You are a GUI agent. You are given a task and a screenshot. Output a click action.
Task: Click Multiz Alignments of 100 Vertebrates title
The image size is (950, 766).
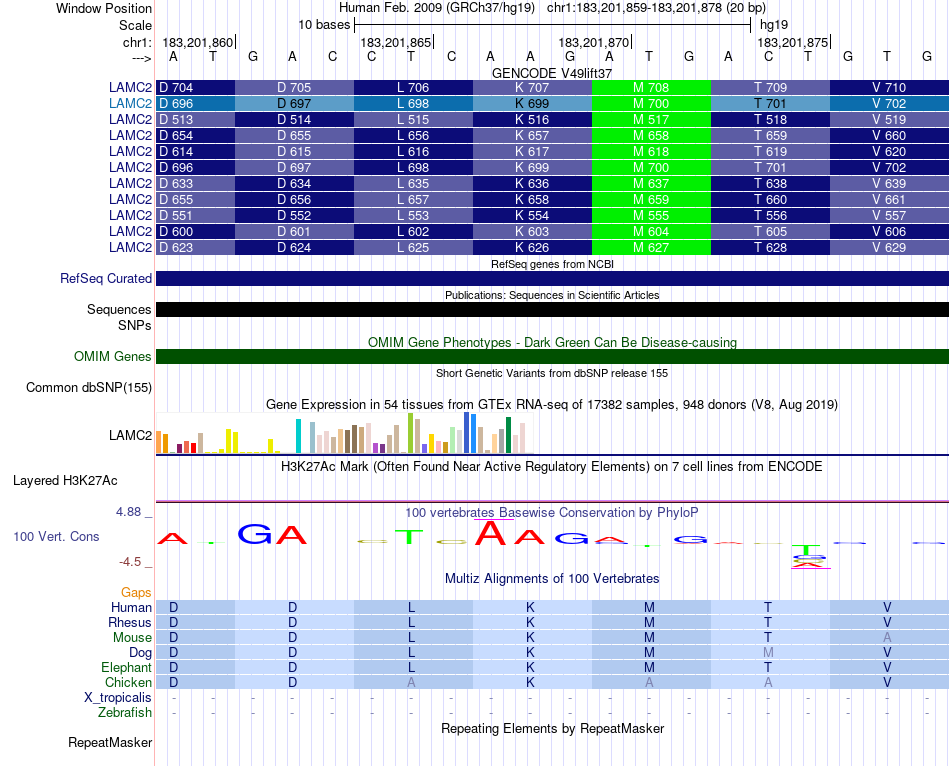click(552, 578)
